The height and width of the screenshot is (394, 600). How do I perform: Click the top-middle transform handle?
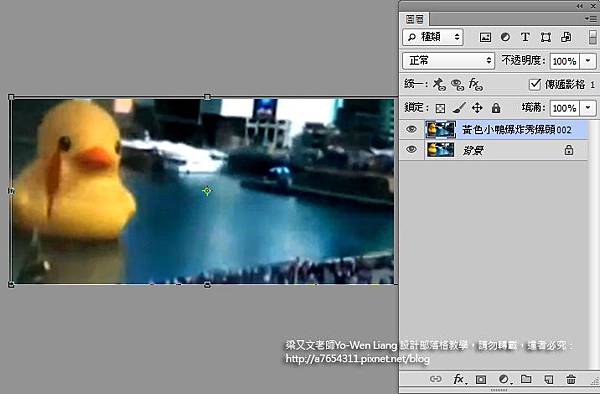click(207, 97)
